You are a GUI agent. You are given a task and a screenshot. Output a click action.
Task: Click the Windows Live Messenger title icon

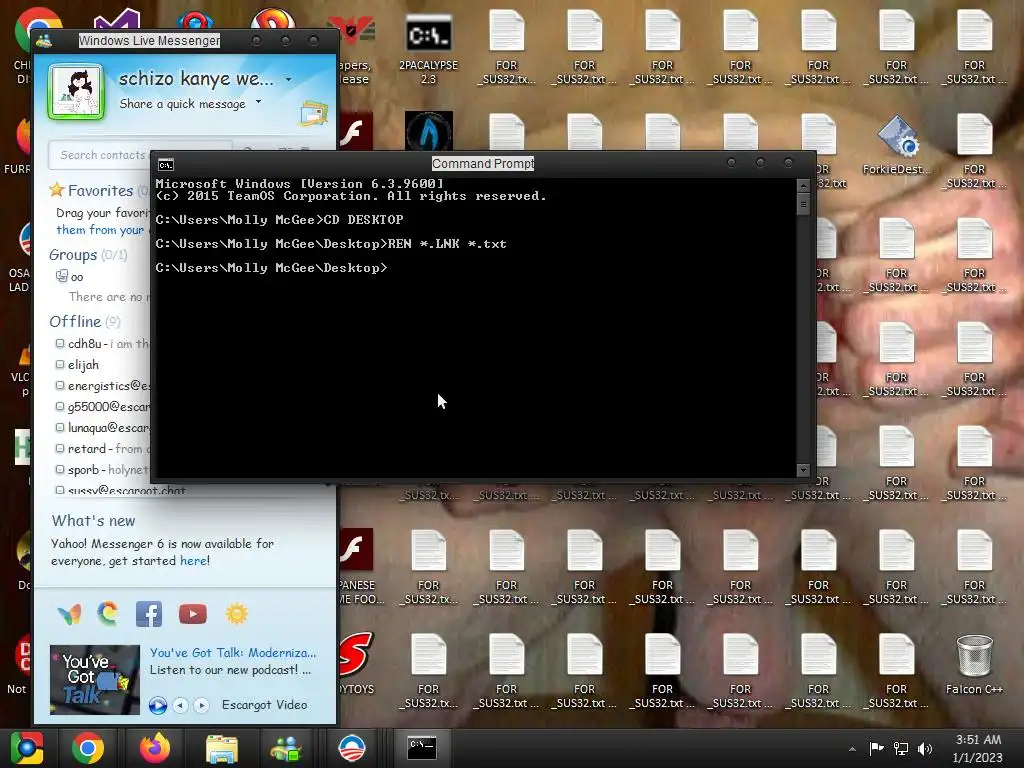coord(44,41)
